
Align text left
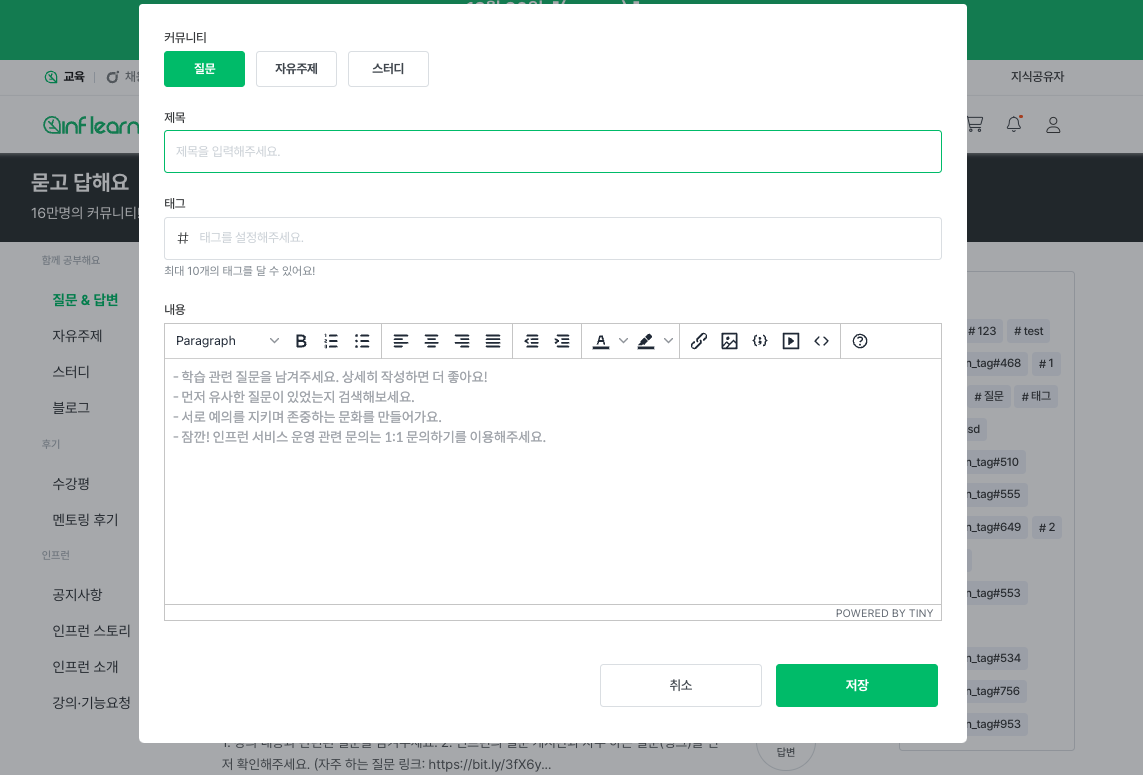[x=401, y=341]
